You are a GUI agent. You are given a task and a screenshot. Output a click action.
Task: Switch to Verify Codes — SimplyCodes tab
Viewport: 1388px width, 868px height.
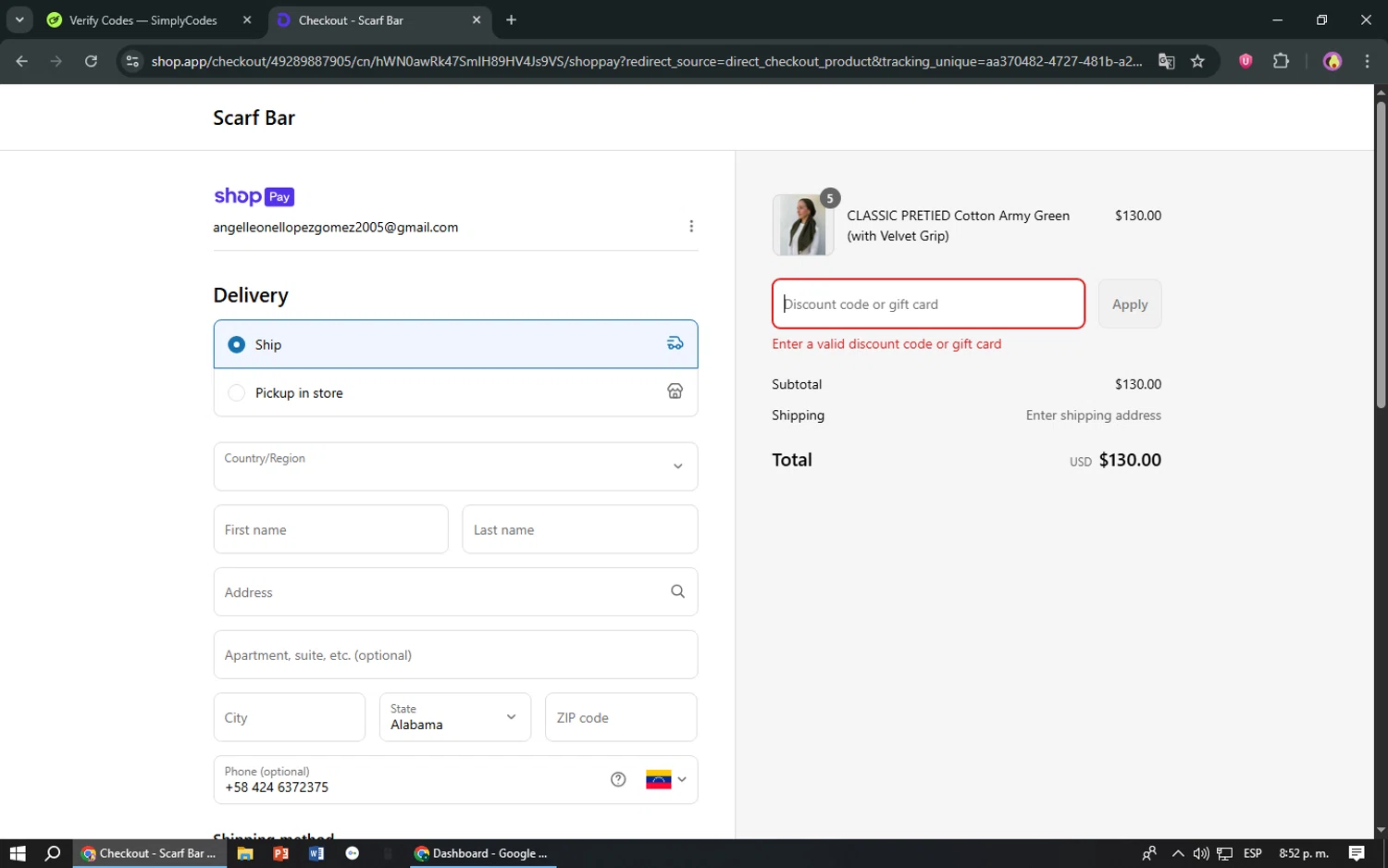point(143,20)
